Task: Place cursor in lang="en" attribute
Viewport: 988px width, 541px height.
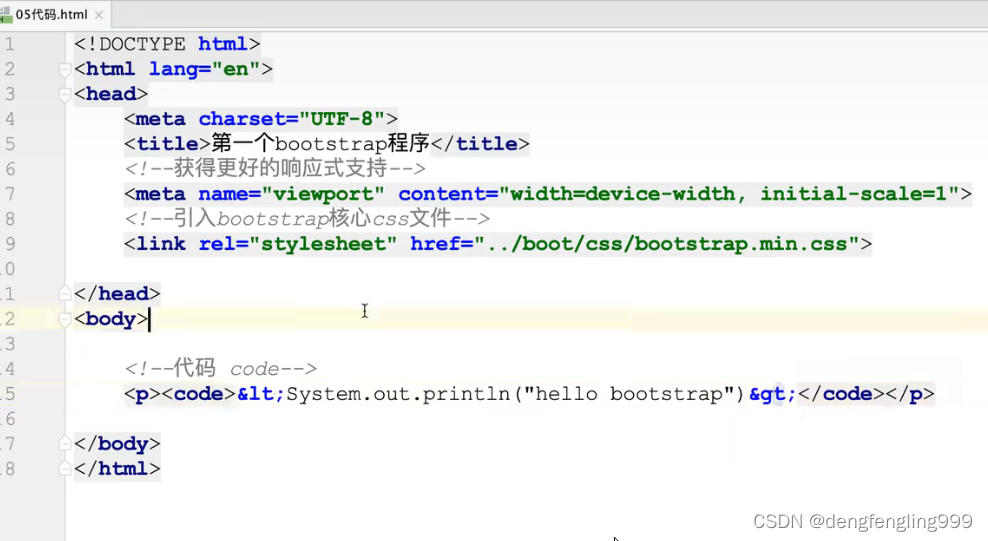Action: pos(205,69)
